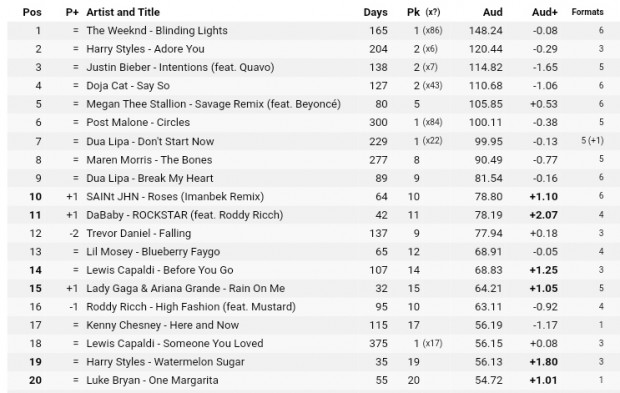Click Harry Styles - Watermelon Sugar
Image resolution: width=620 pixels, height=393 pixels.
[x=165, y=362]
